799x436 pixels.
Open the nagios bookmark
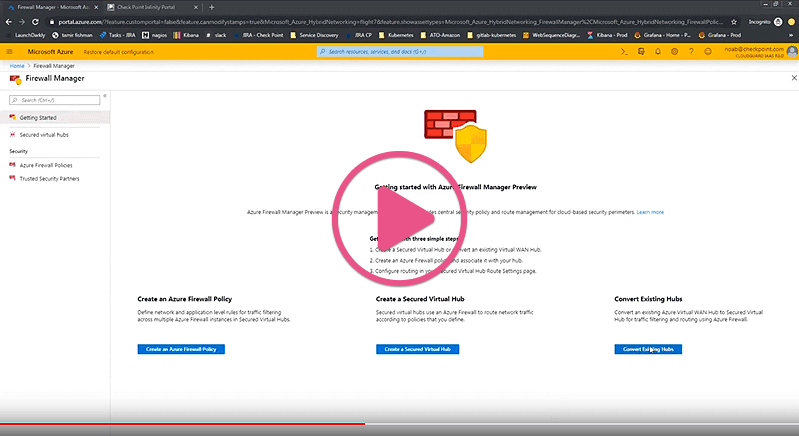(154, 35)
